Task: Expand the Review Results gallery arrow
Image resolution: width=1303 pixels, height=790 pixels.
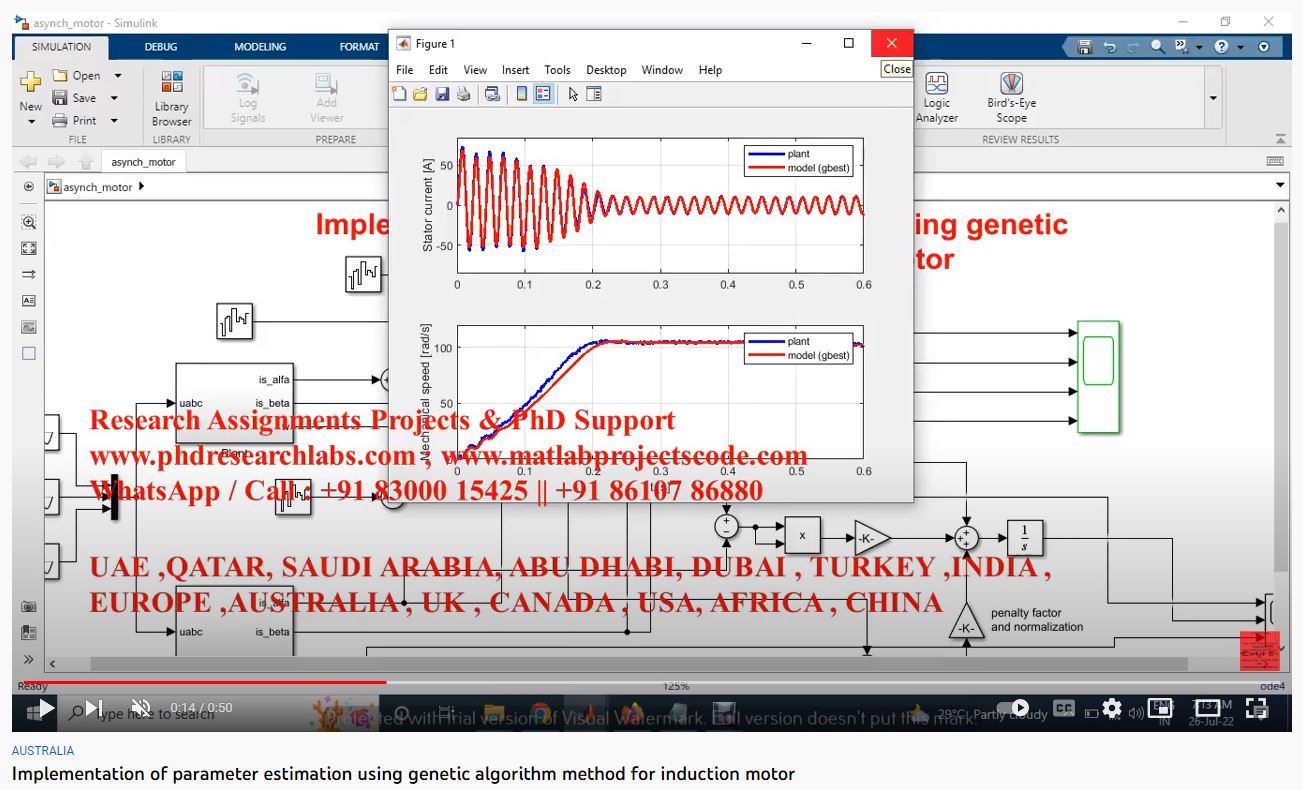Action: click(x=1213, y=98)
